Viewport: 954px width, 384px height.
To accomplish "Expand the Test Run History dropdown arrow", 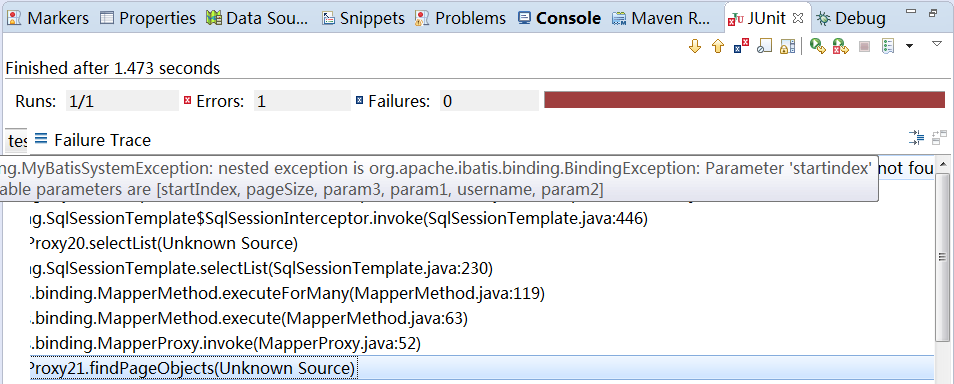I will [910, 46].
